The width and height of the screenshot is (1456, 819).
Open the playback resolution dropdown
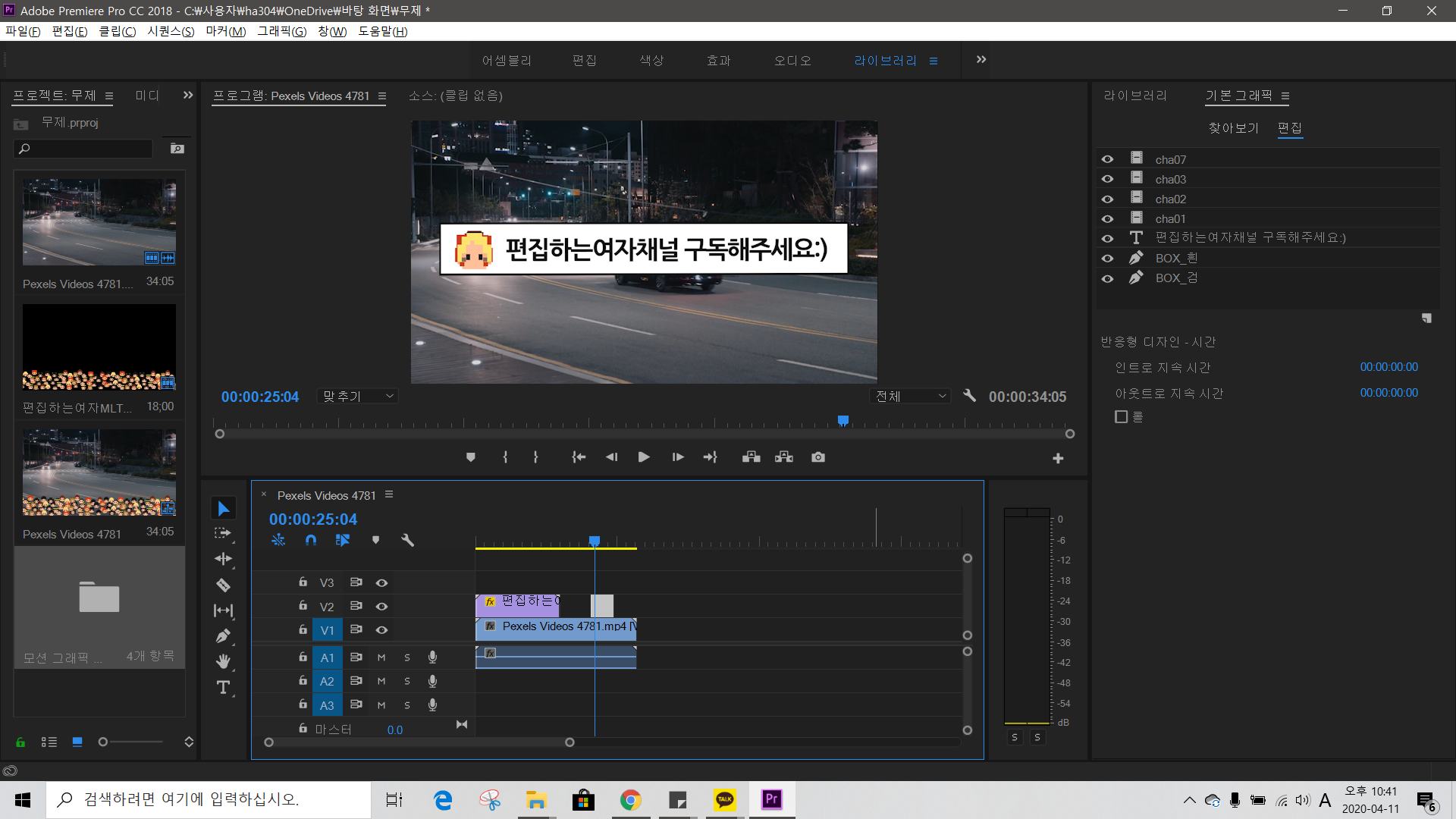[910, 396]
